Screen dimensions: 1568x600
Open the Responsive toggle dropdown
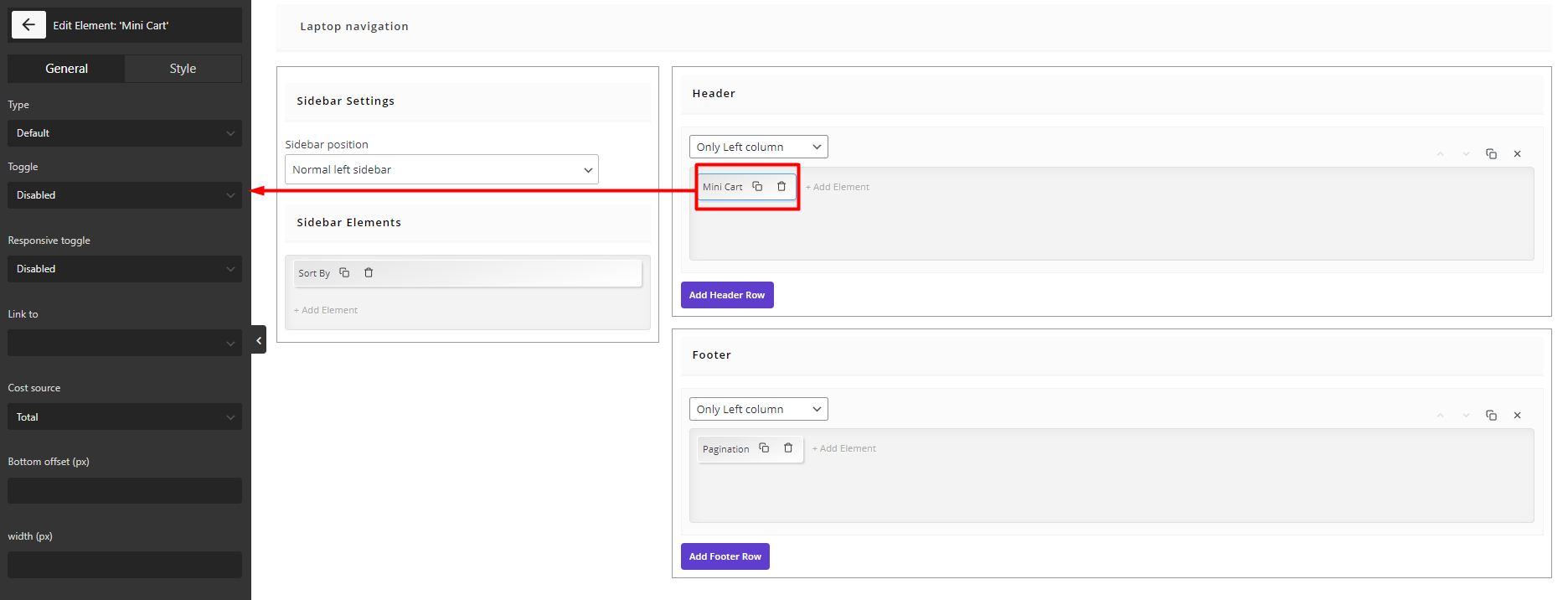[125, 269]
